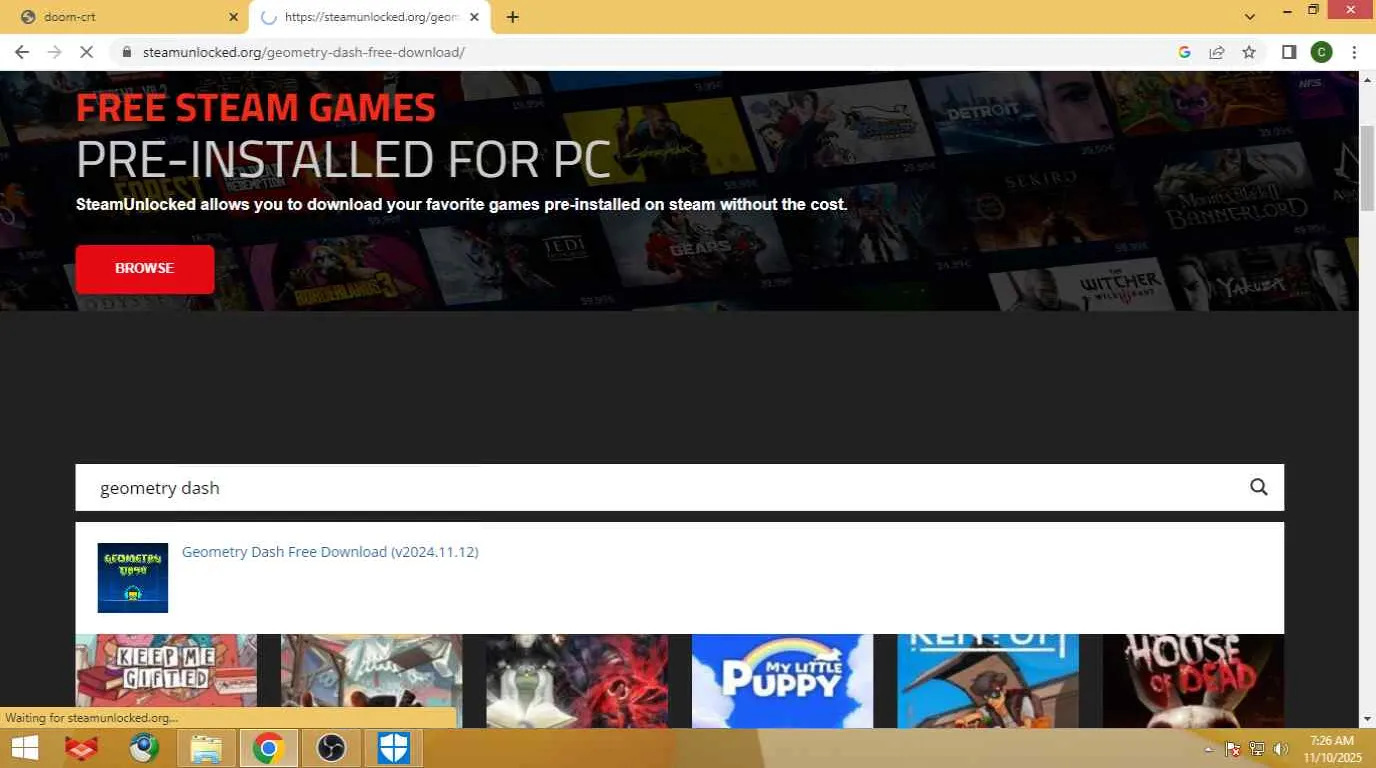Launch the red fox-like app in the taskbar

coord(82,748)
